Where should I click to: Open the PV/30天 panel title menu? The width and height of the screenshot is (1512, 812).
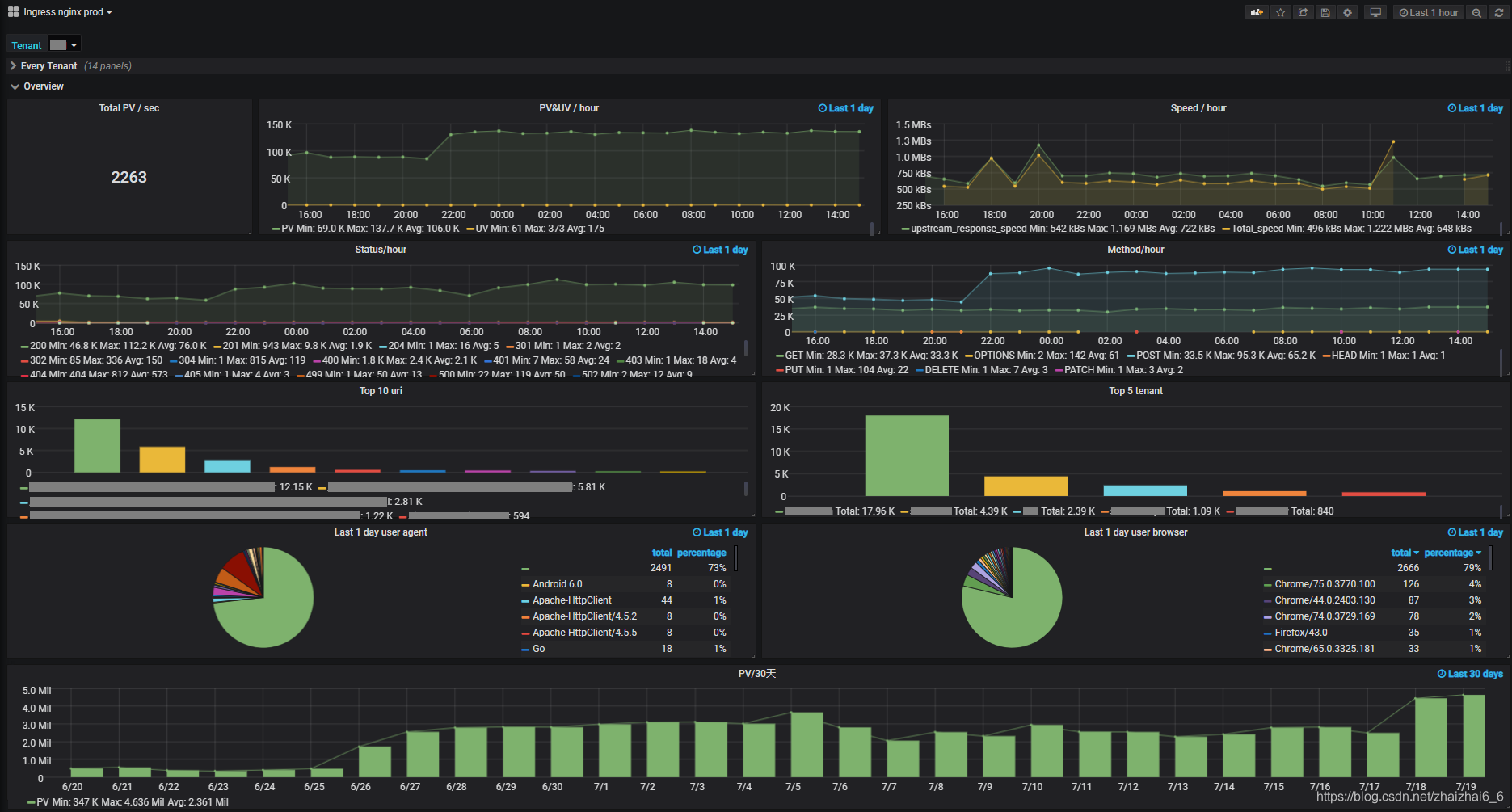[x=757, y=674]
